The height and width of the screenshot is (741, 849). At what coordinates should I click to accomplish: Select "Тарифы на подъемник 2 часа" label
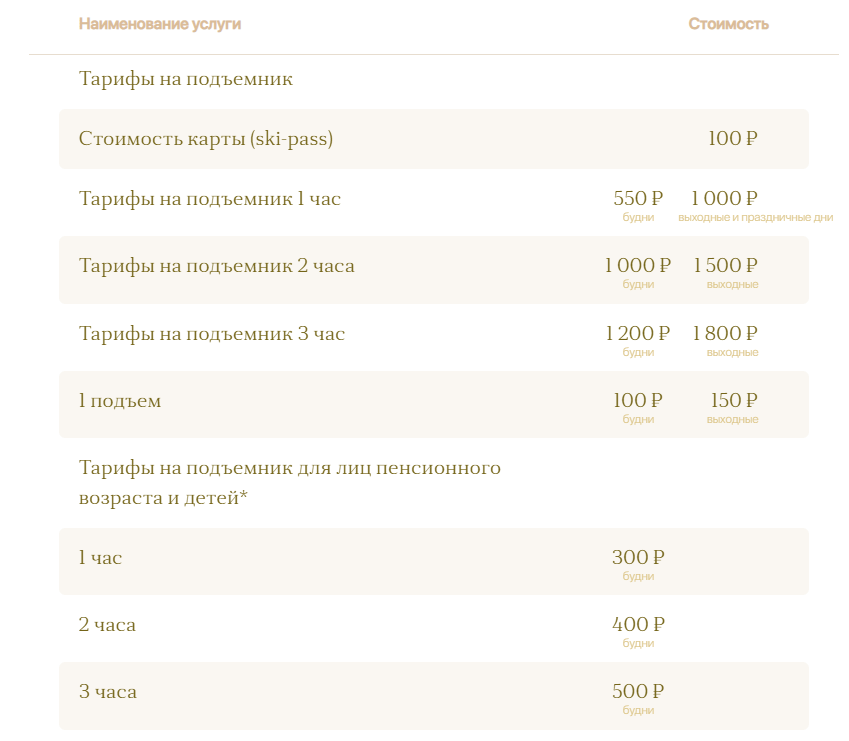pyautogui.click(x=217, y=266)
